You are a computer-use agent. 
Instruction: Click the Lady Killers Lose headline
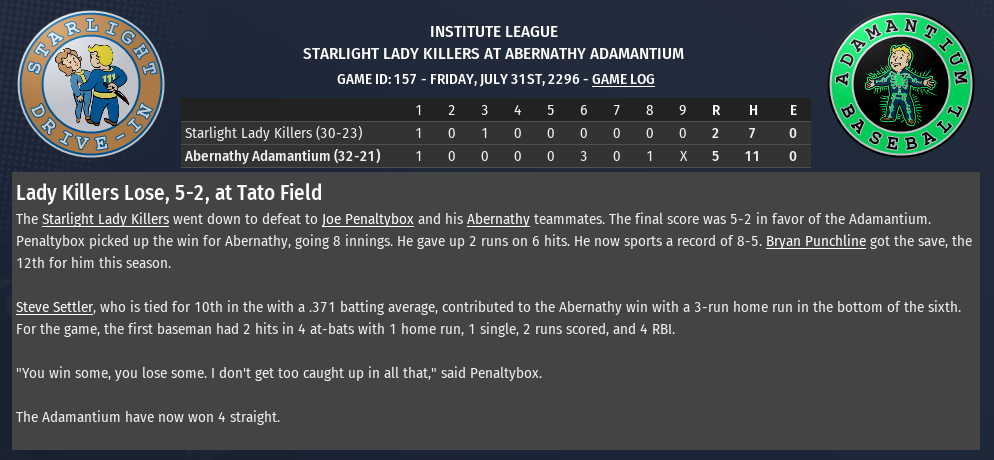click(x=169, y=192)
